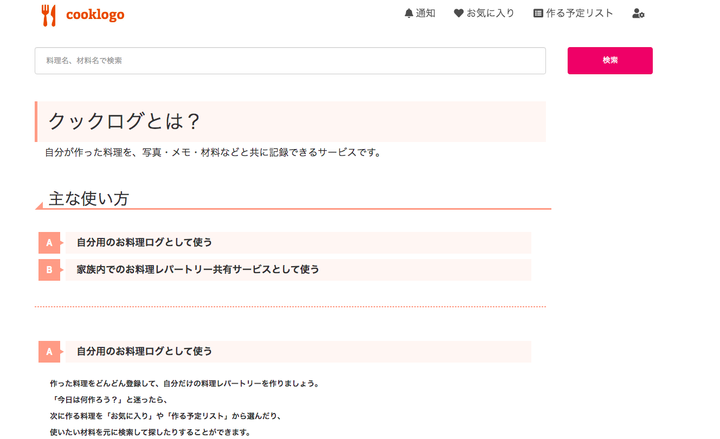Click the favorites heart icon
The width and height of the screenshot is (720, 439).
pos(459,14)
